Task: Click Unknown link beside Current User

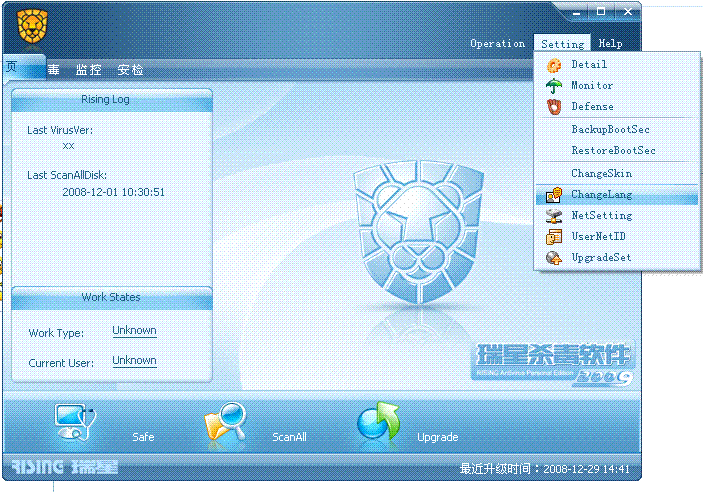Action: point(134,361)
